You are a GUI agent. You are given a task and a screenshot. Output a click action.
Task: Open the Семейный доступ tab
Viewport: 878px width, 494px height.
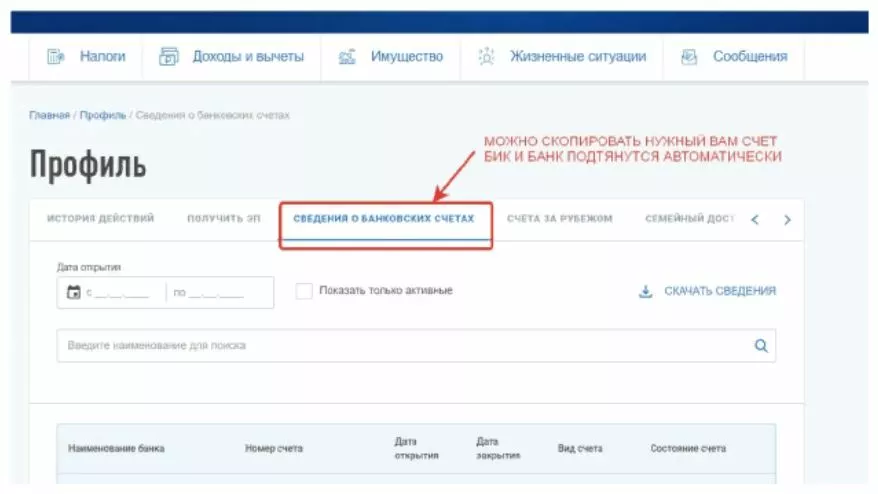pos(689,218)
